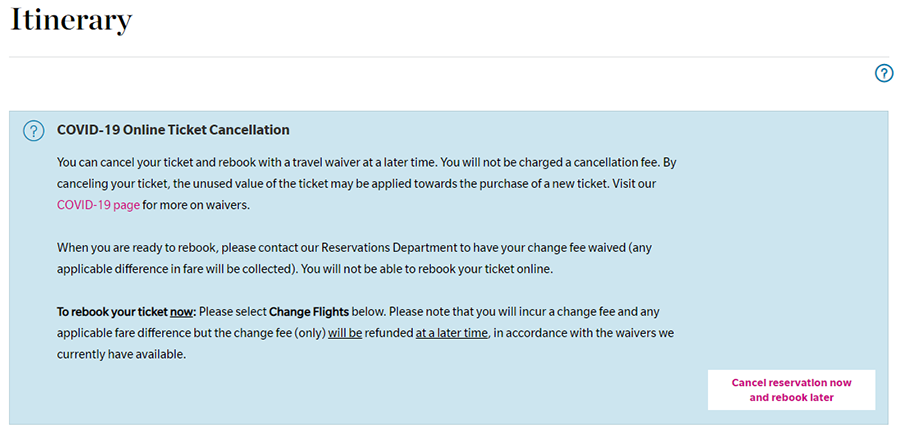Click the last line "currently have available"

click(x=122, y=354)
